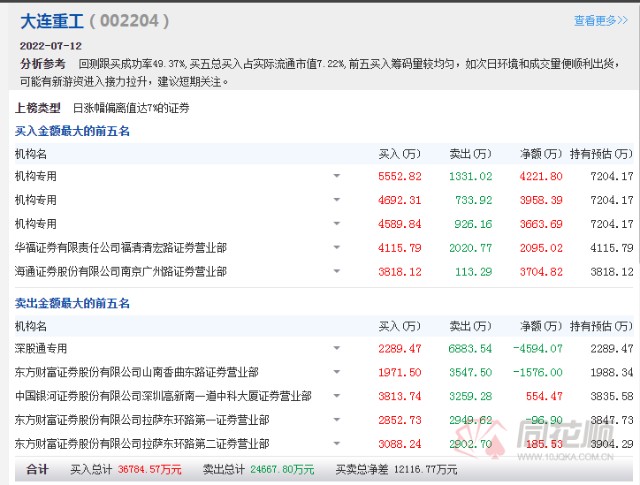Expand the 东方财富山南香曲东路 row arrow

(337, 372)
